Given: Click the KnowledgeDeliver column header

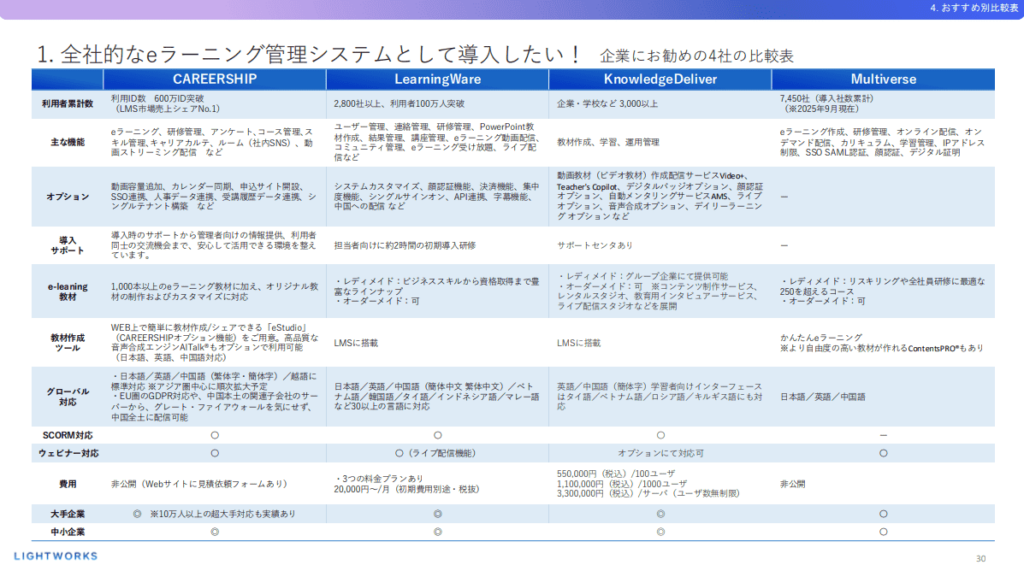Looking at the screenshot, I should point(660,79).
